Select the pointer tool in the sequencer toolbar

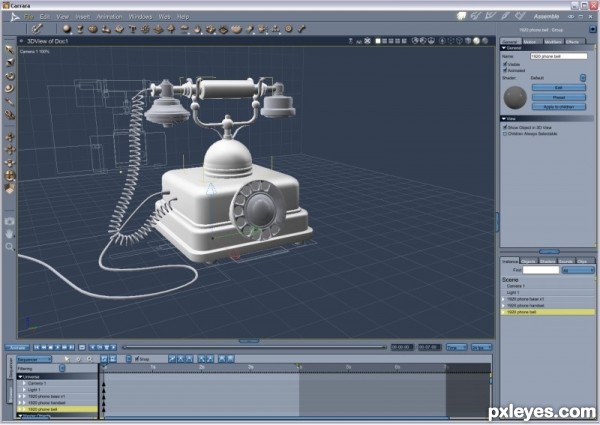point(67,359)
